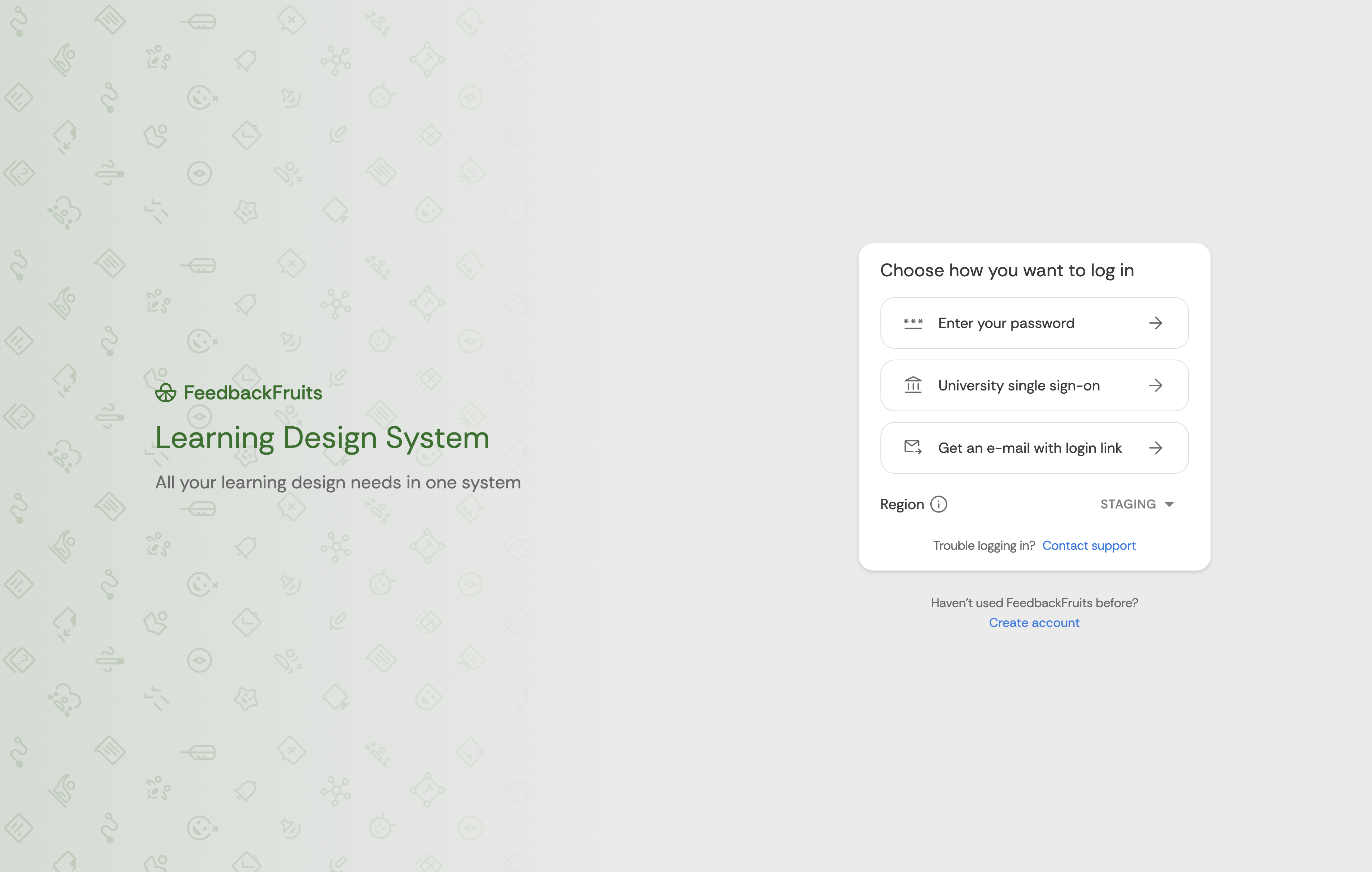Viewport: 1372px width, 872px height.
Task: Choose Enter your password login option
Action: 1034,323
